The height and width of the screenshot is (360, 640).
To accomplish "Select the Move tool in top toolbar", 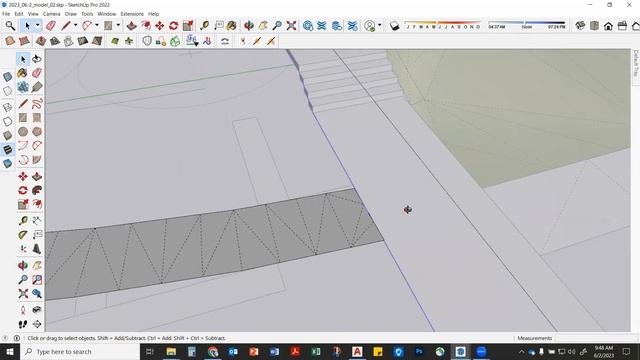I will click(160, 26).
